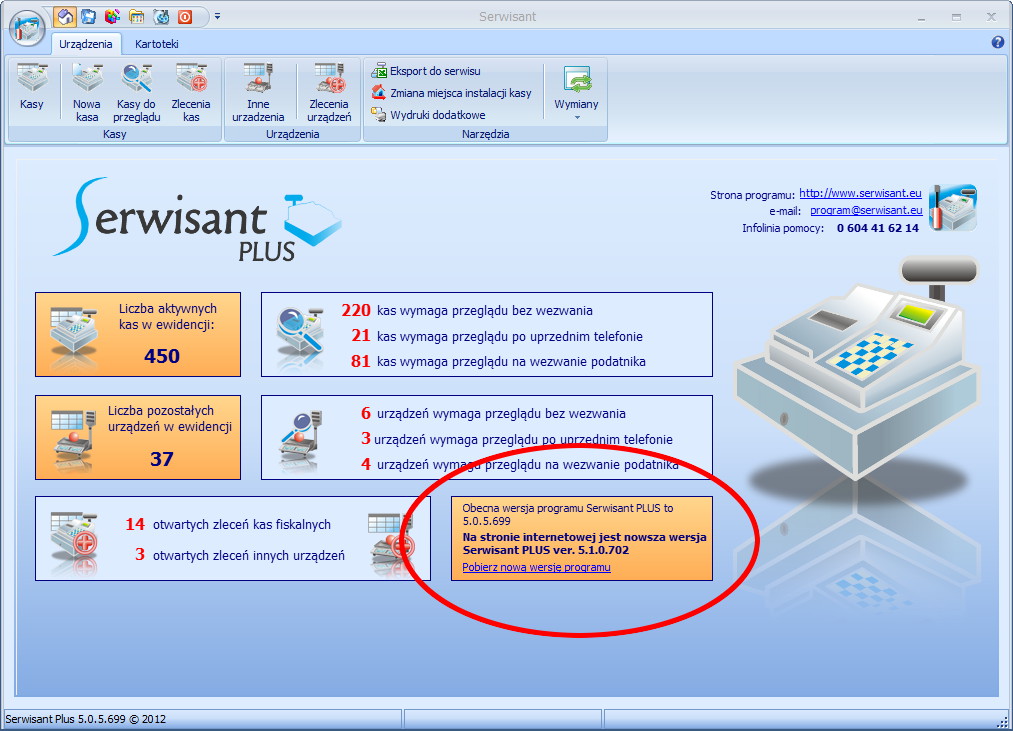Click '81 kas wymaga przeglądu na wezwanie podatnika'
The image size is (1013, 731).
498,361
